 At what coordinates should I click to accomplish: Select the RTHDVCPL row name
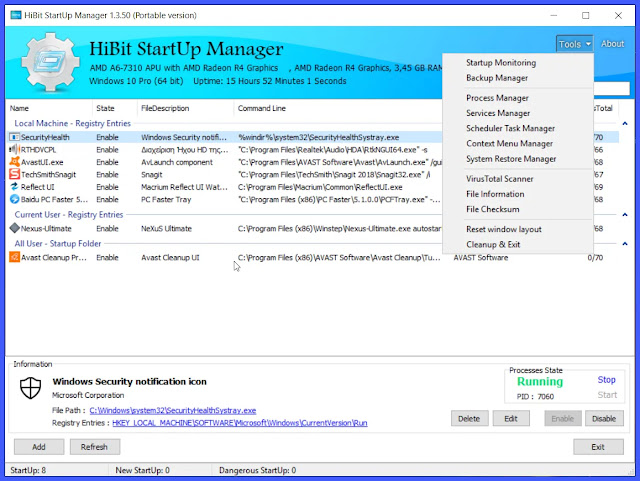pos(38,149)
